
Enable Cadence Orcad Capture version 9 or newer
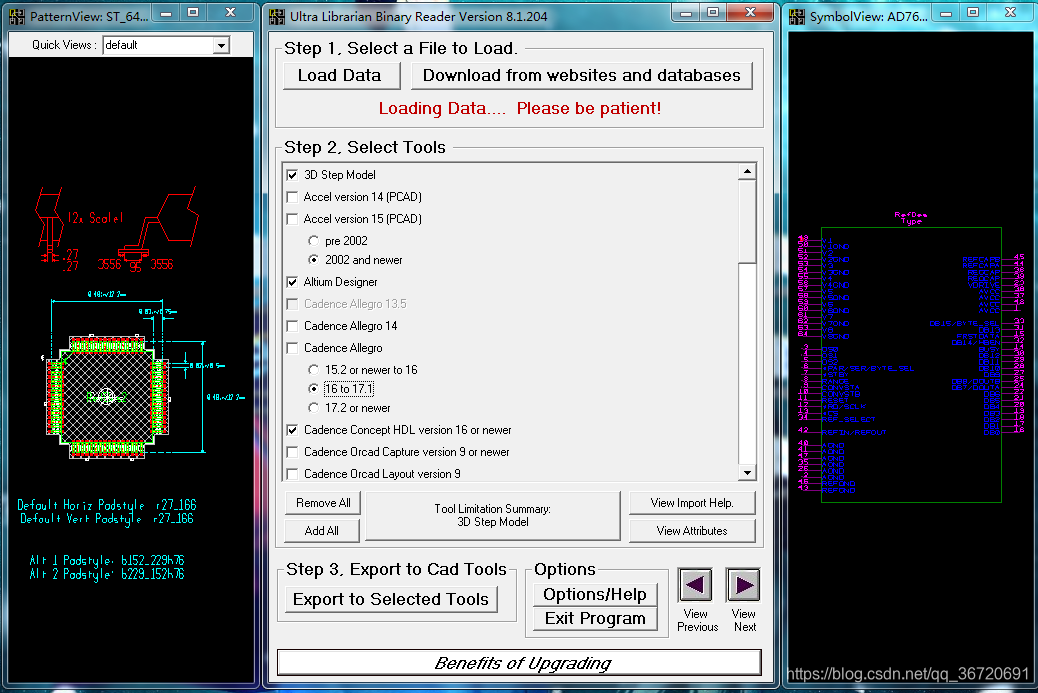[x=293, y=452]
